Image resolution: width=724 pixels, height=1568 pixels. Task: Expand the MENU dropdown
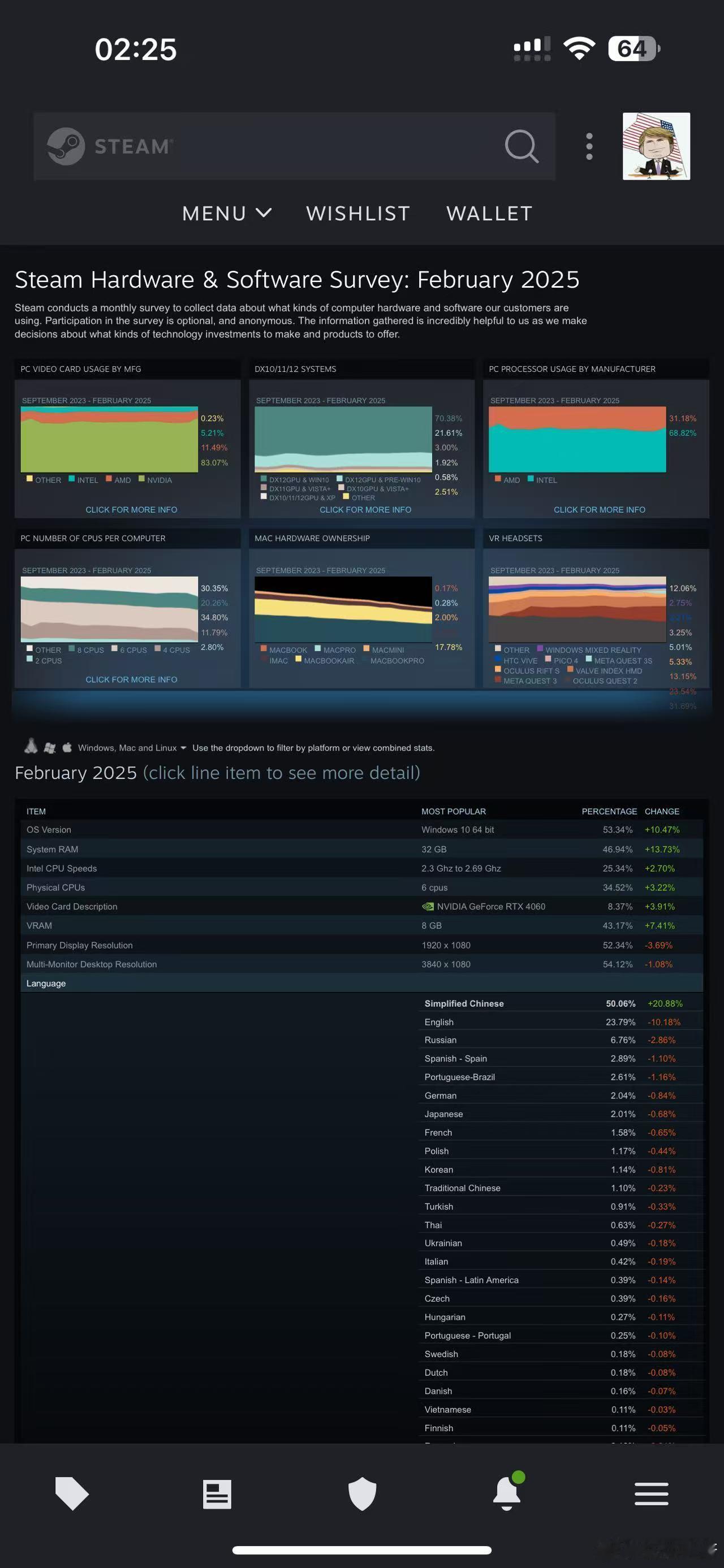[x=226, y=214]
